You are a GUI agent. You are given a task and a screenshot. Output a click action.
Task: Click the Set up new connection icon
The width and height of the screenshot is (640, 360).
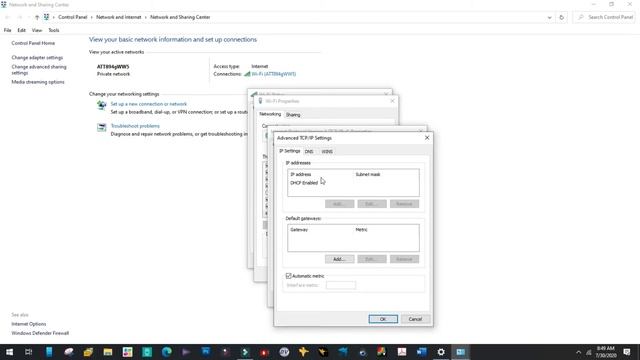101,105
